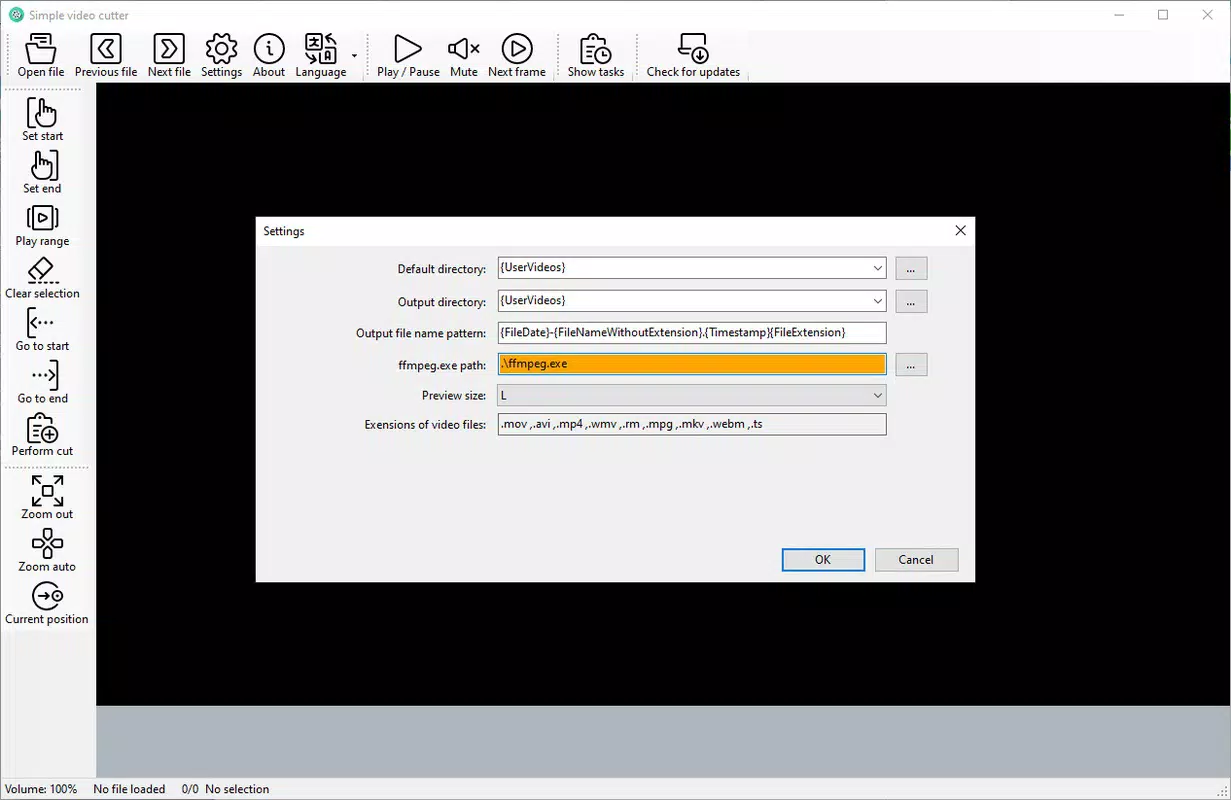Screen dimensions: 1231x800
Task: Open the Default directory dropdown
Action: (x=877, y=268)
